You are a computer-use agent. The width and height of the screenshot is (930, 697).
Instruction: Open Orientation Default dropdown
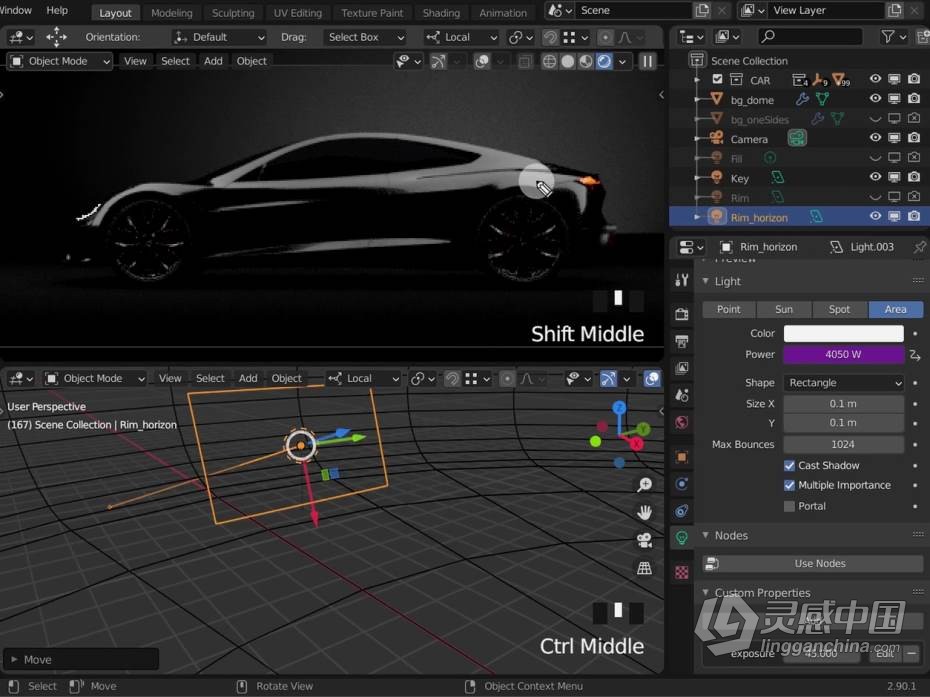[219, 37]
